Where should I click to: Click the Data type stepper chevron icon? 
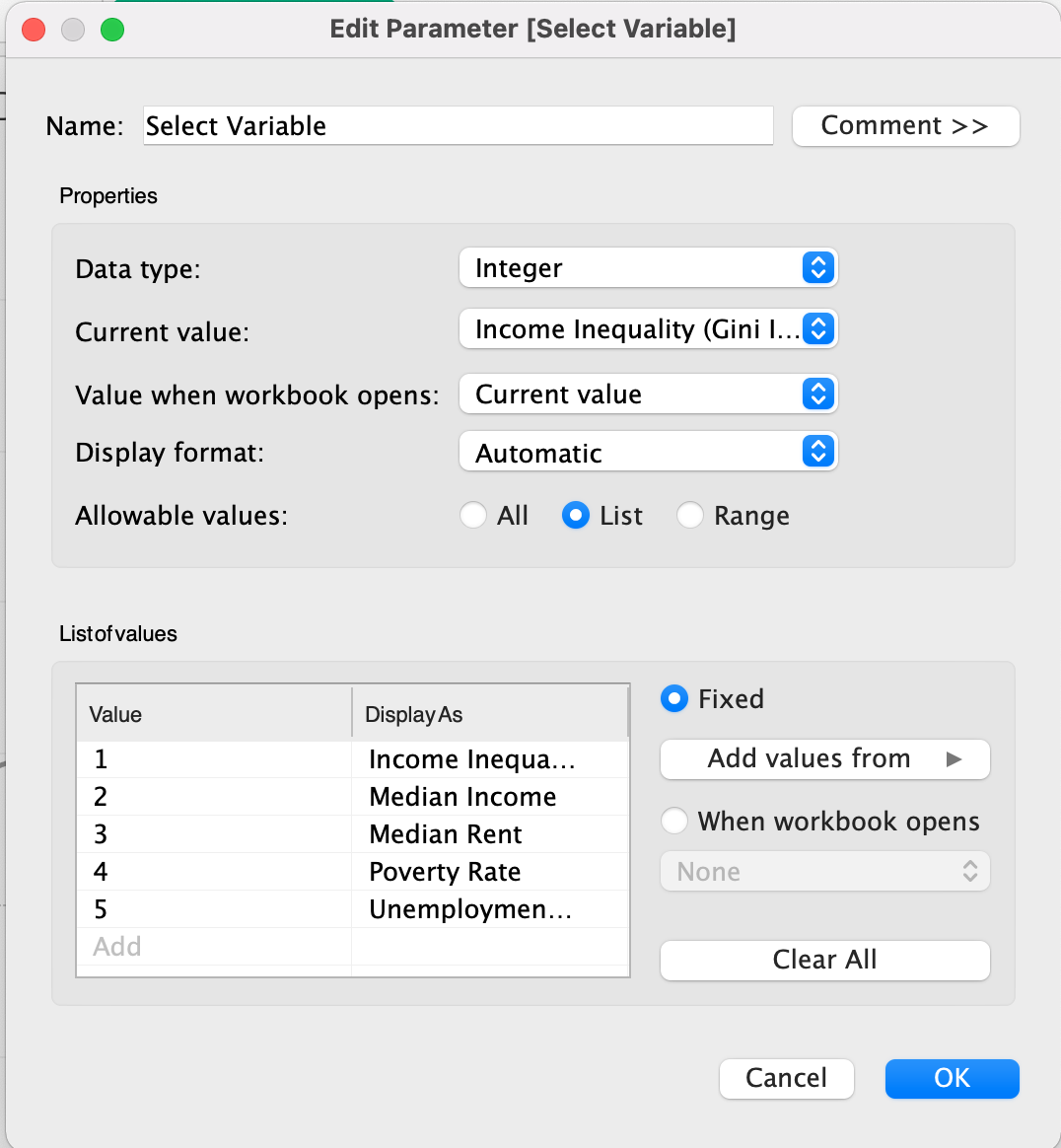click(x=818, y=267)
